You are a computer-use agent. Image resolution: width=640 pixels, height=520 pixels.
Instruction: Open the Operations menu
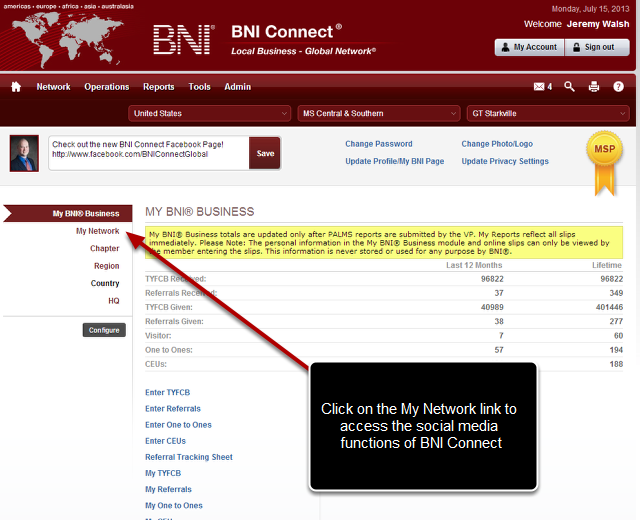pyautogui.click(x=106, y=87)
